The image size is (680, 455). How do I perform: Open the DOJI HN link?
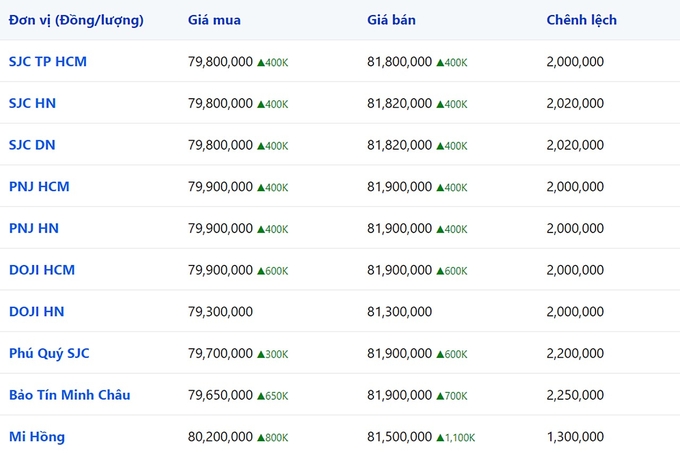pyautogui.click(x=36, y=311)
